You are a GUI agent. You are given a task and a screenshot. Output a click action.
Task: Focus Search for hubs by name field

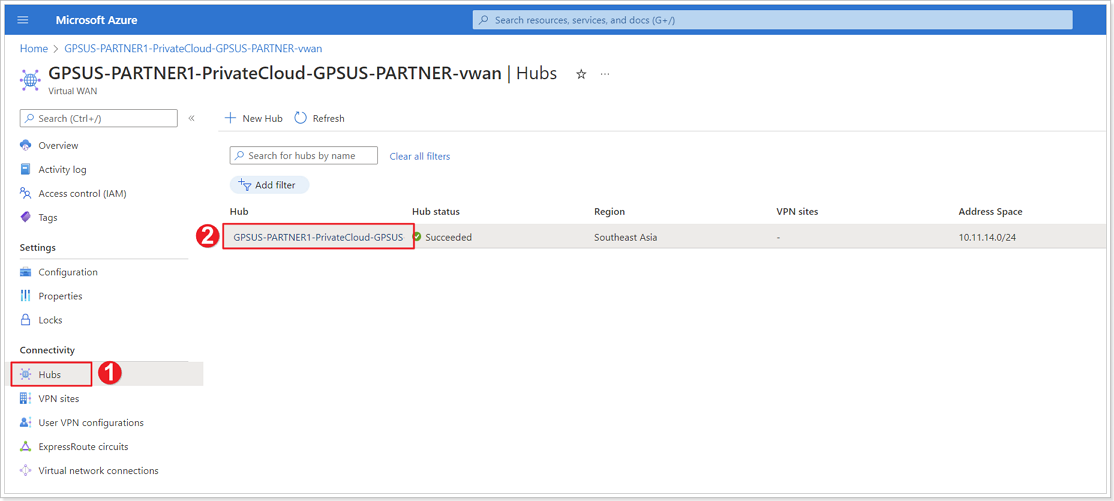[x=303, y=156]
